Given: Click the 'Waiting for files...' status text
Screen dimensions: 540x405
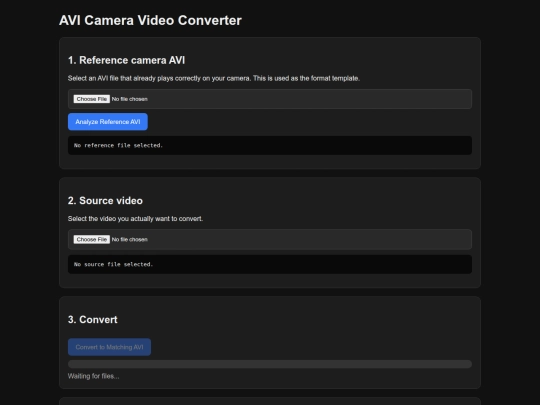Looking at the screenshot, I should coord(93,376).
